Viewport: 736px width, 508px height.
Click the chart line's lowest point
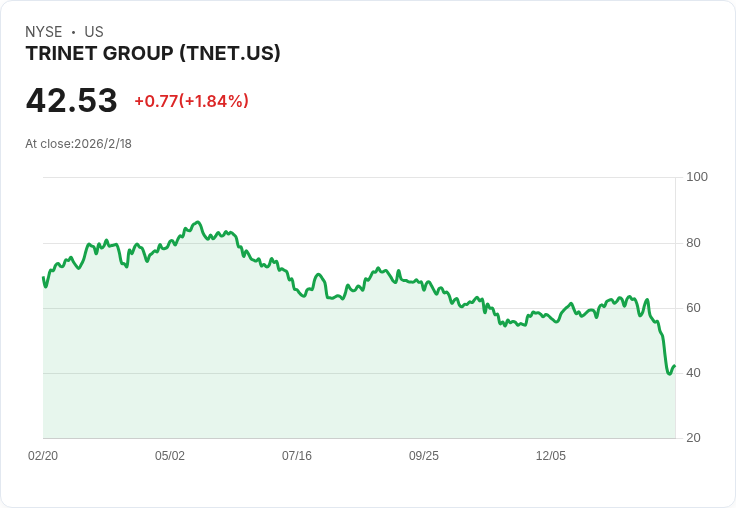669,374
